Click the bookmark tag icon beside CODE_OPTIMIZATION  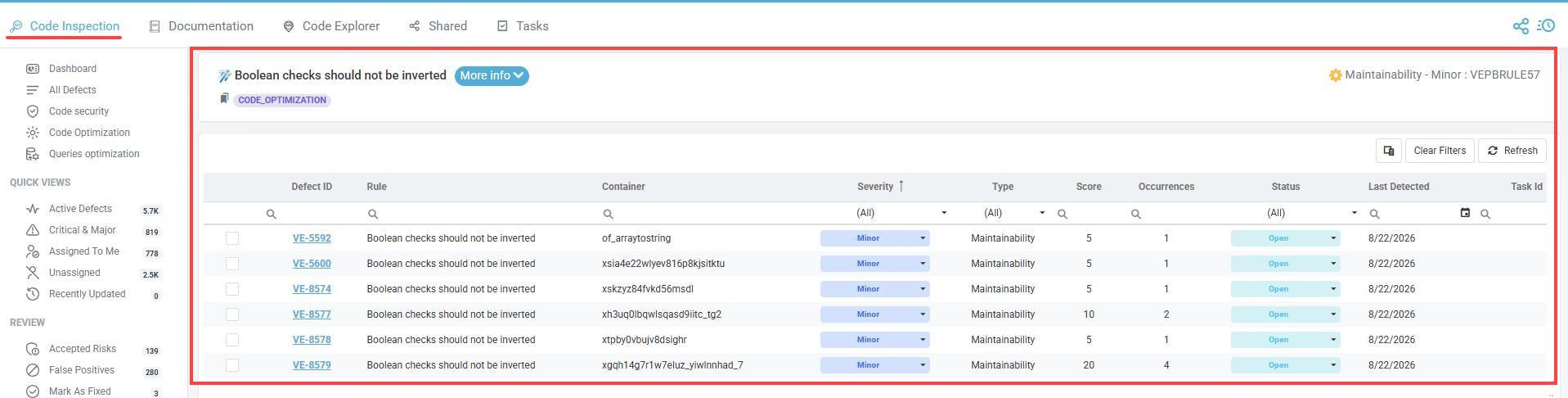click(x=224, y=99)
